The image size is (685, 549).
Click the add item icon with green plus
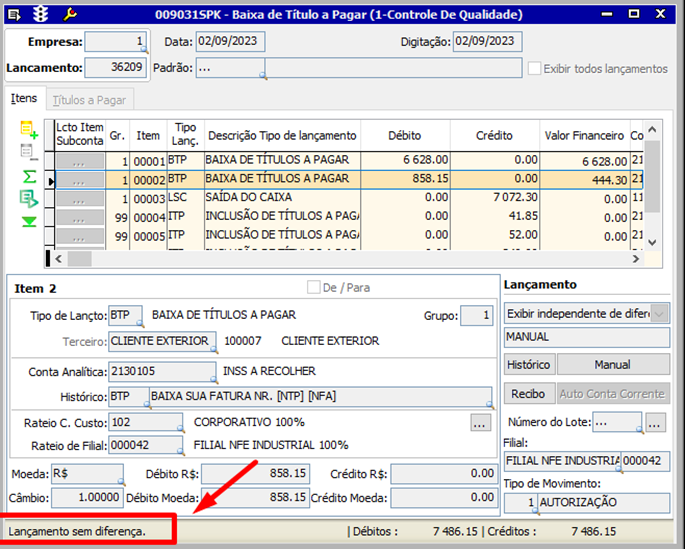(x=28, y=129)
